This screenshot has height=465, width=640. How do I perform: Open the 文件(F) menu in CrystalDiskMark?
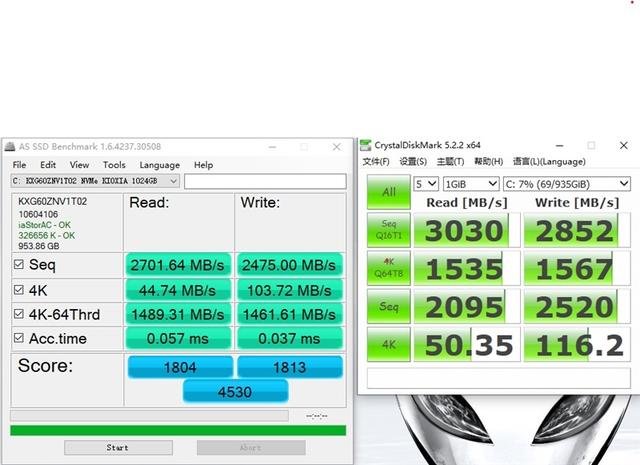click(x=376, y=162)
